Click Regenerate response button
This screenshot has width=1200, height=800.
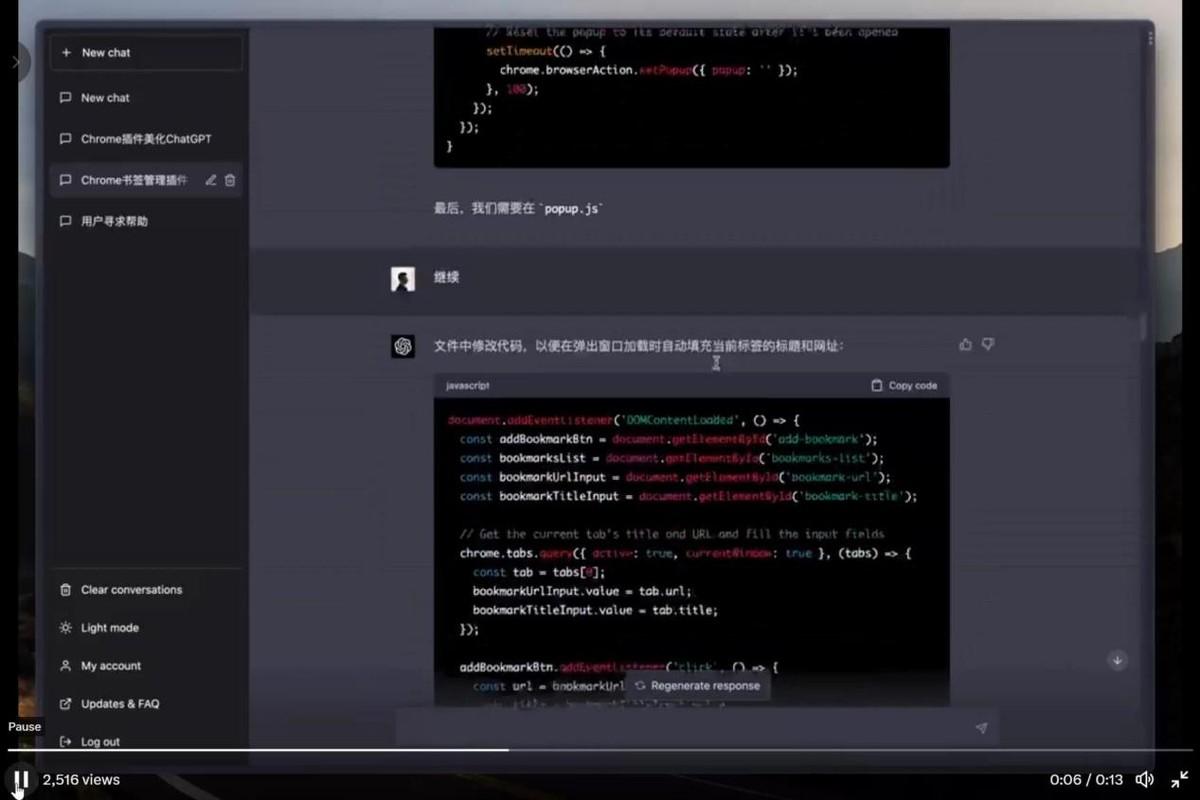click(698, 686)
